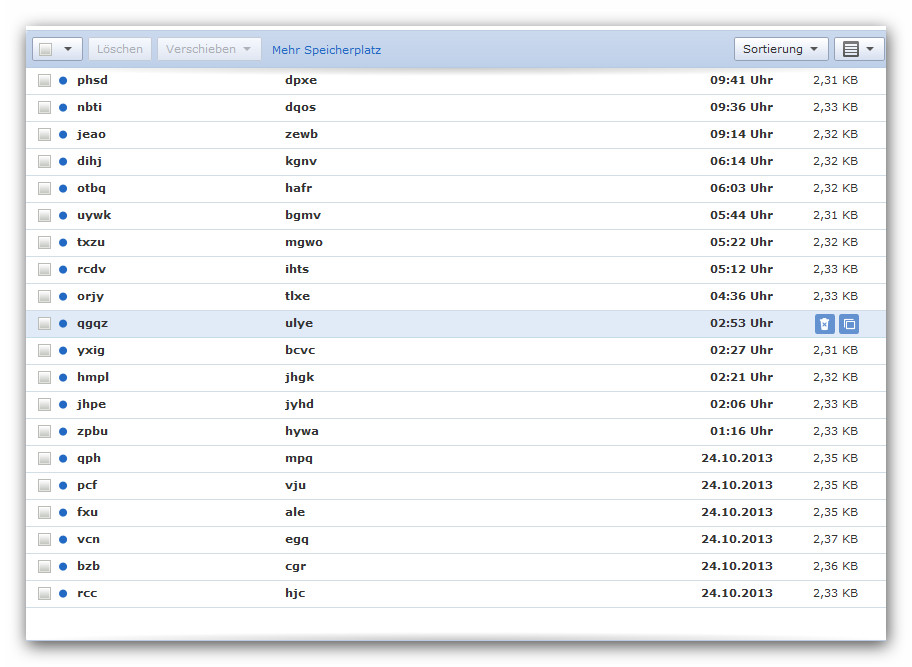Tick the checkbox next to vcn
912x667 pixels.
pyautogui.click(x=44, y=539)
